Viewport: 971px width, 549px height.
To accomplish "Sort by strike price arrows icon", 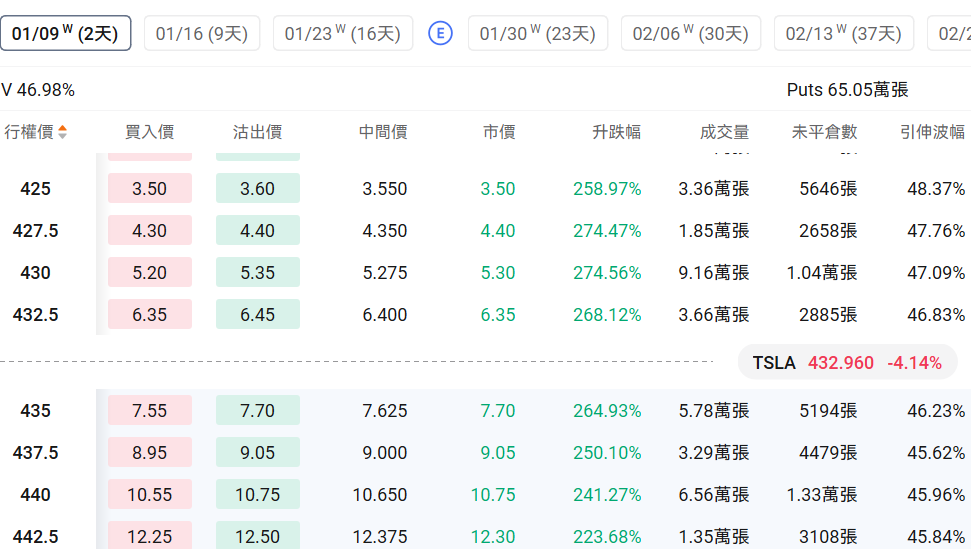I will pos(63,132).
